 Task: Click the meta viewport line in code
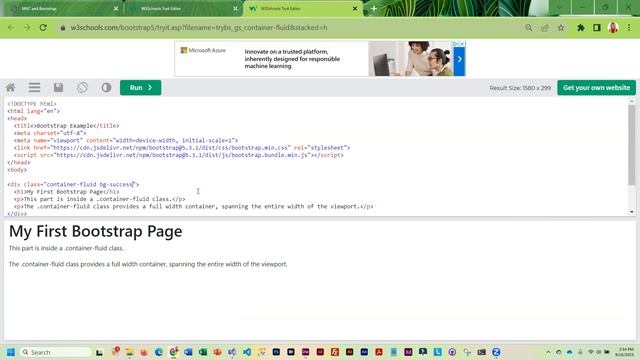[126, 140]
